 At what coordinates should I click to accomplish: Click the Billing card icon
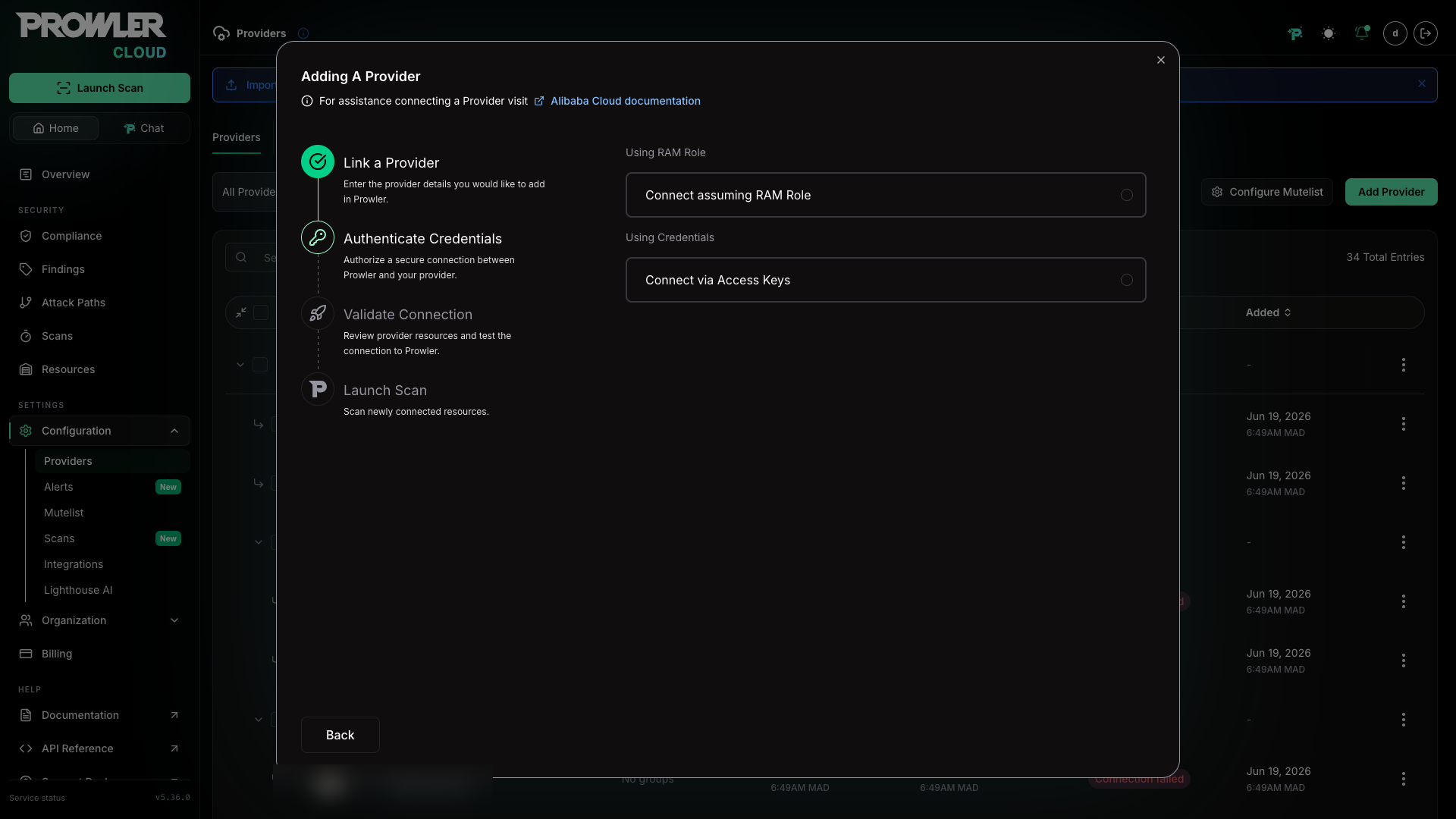26,654
